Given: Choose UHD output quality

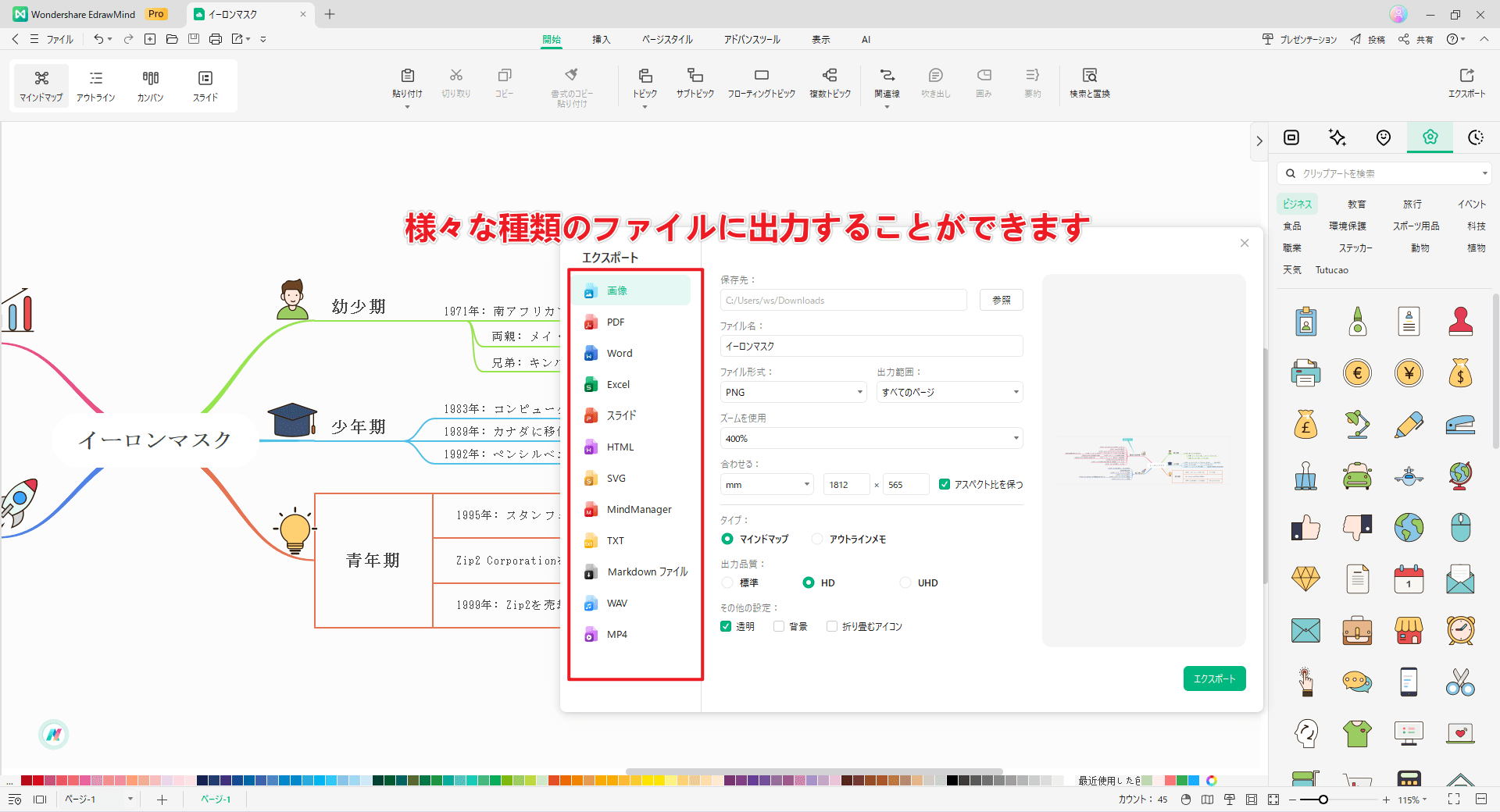Looking at the screenshot, I should pyautogui.click(x=905, y=582).
